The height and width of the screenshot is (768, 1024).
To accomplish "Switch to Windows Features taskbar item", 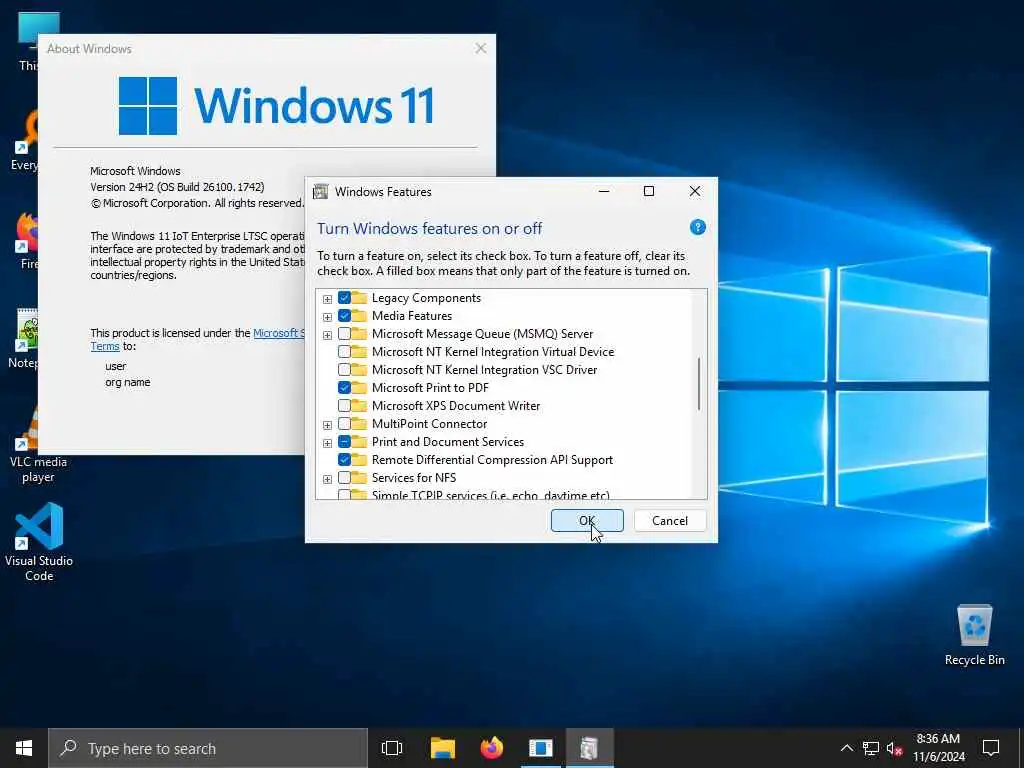I will click(590, 748).
